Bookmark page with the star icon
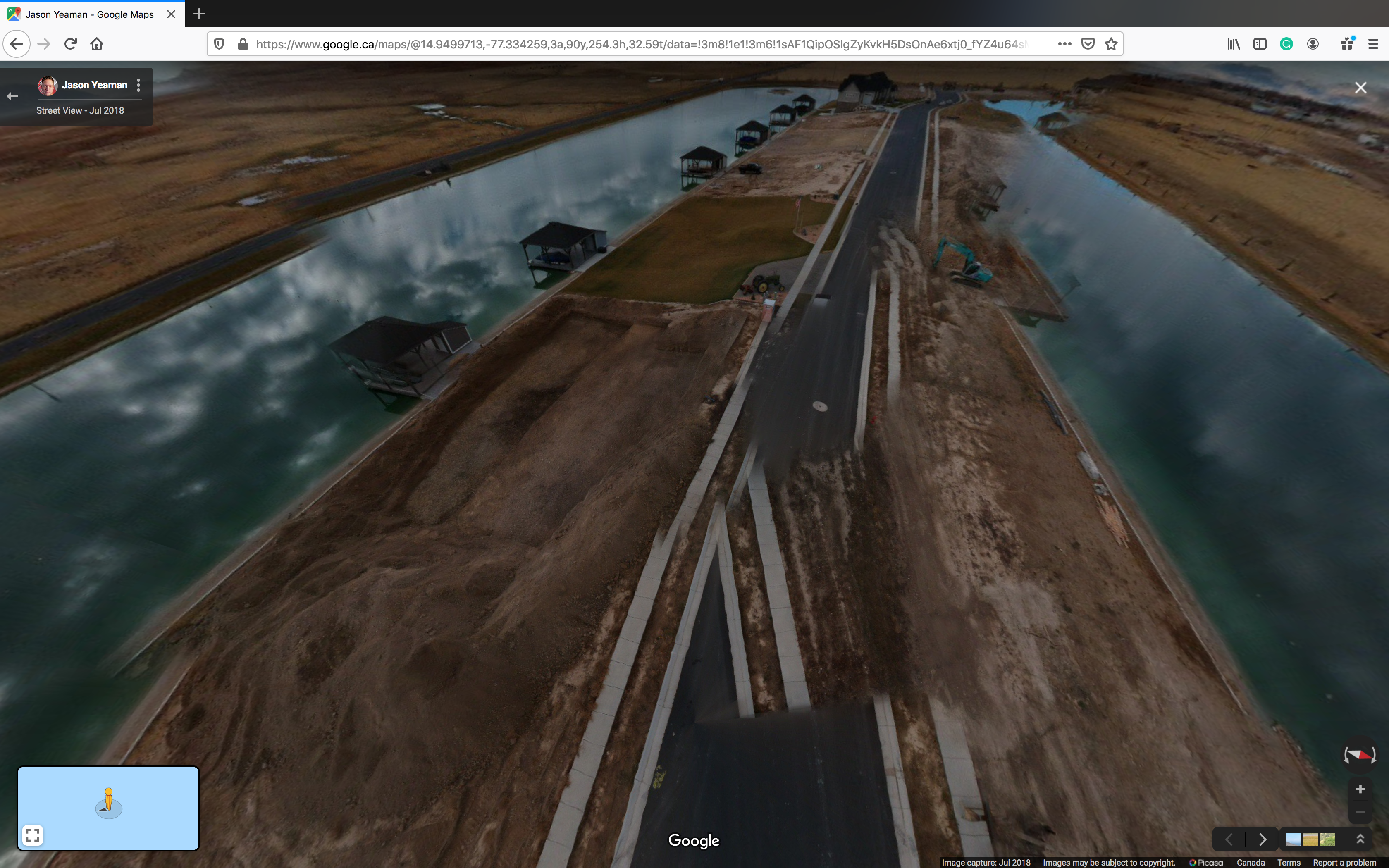Screen dimensions: 1389x868 point(1111,44)
